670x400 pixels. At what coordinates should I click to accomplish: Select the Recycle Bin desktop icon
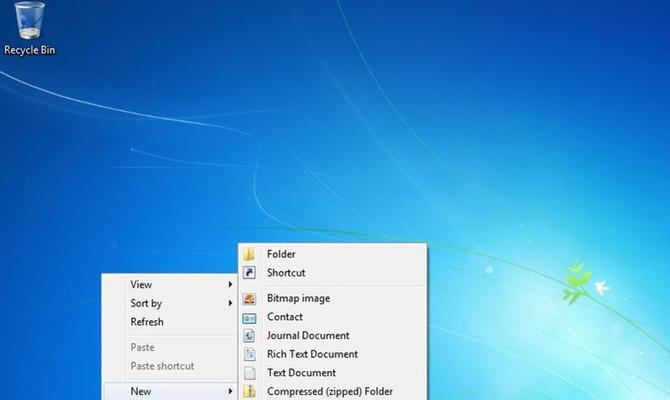29,28
